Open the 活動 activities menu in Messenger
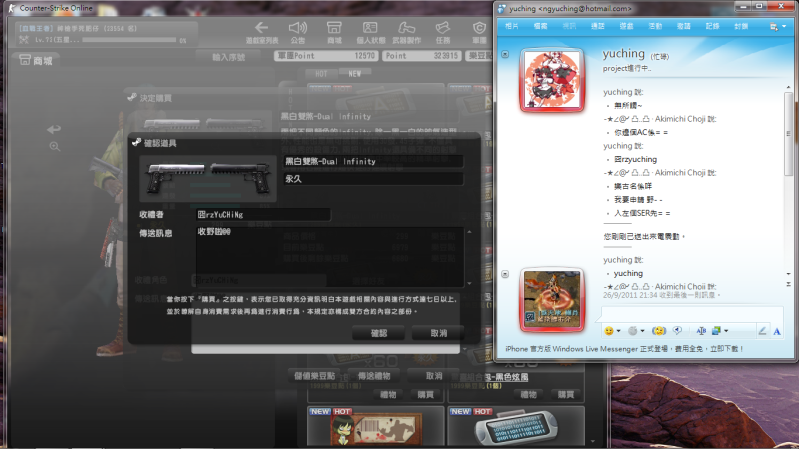This screenshot has height=449, width=799. click(655, 26)
